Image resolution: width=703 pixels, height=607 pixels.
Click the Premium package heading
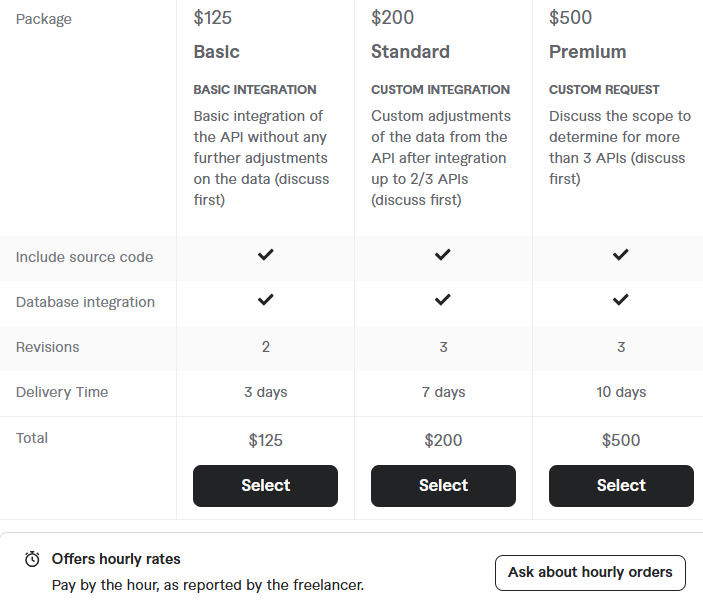coord(588,52)
